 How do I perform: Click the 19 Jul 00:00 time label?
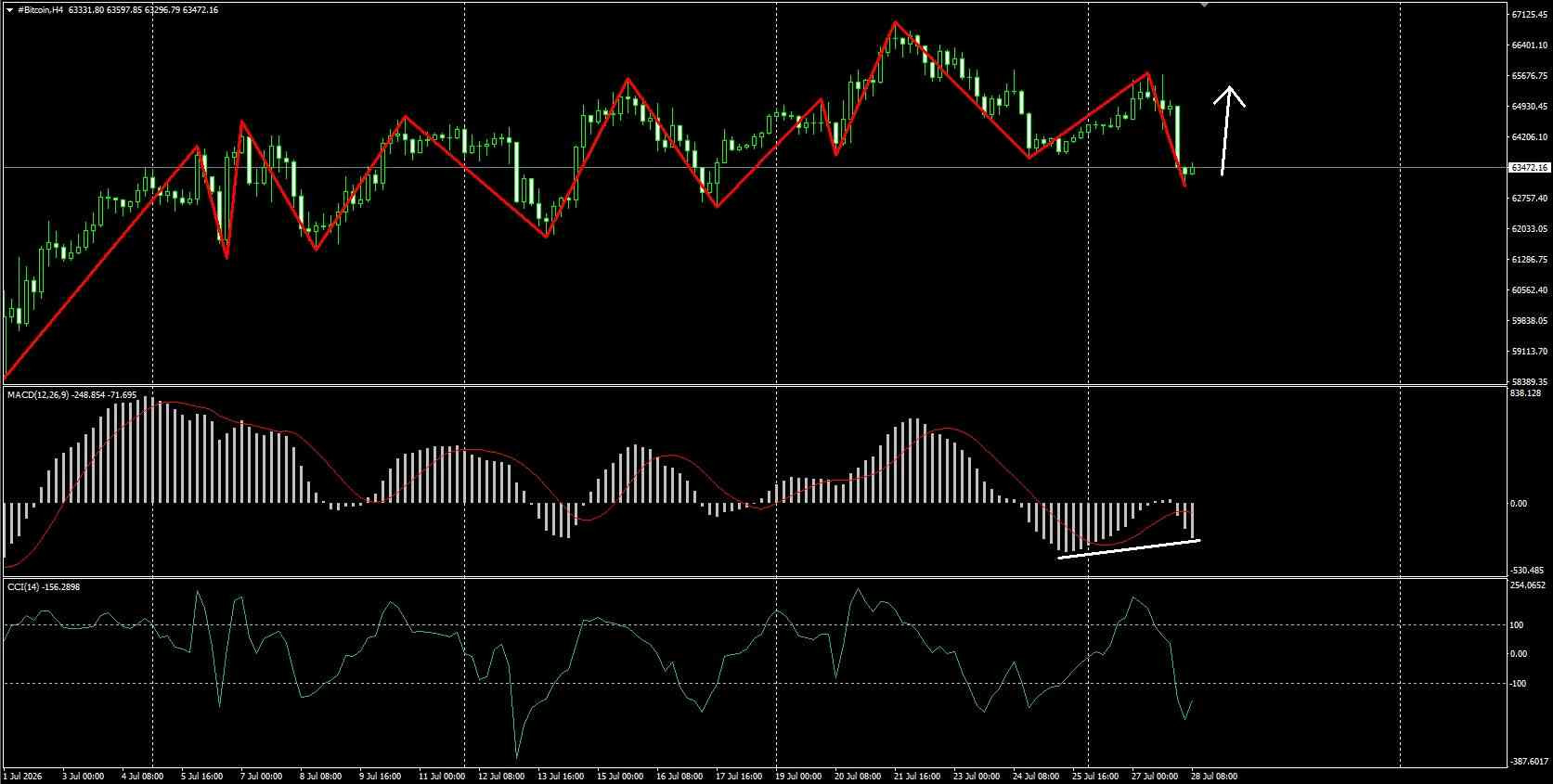[x=798, y=777]
